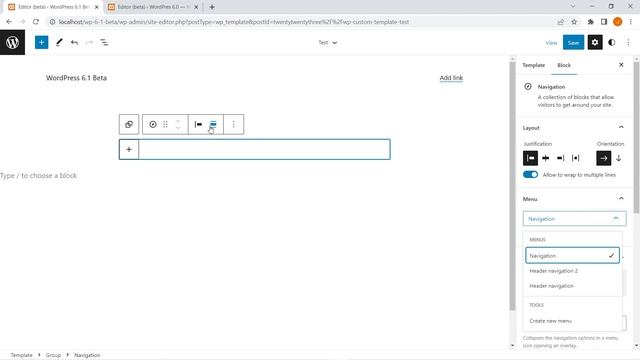Select Navigation in the breadcrumb
The image size is (640, 360).
pos(87,355)
